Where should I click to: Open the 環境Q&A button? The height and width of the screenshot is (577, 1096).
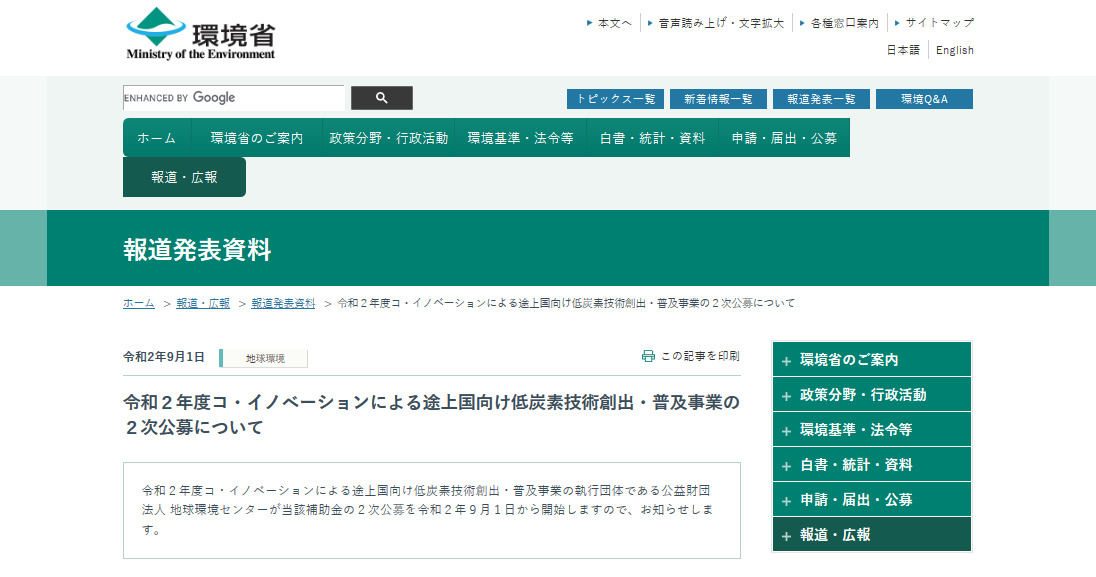pos(923,99)
